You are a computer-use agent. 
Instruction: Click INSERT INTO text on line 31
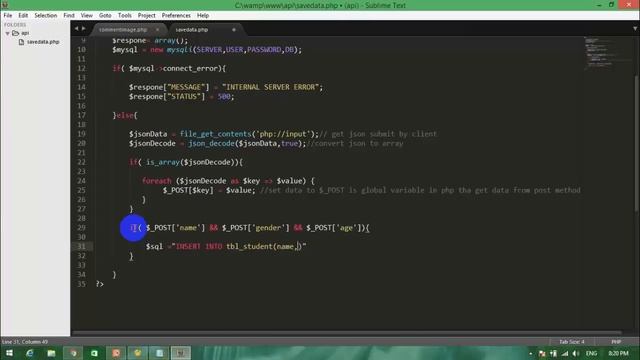coord(199,247)
